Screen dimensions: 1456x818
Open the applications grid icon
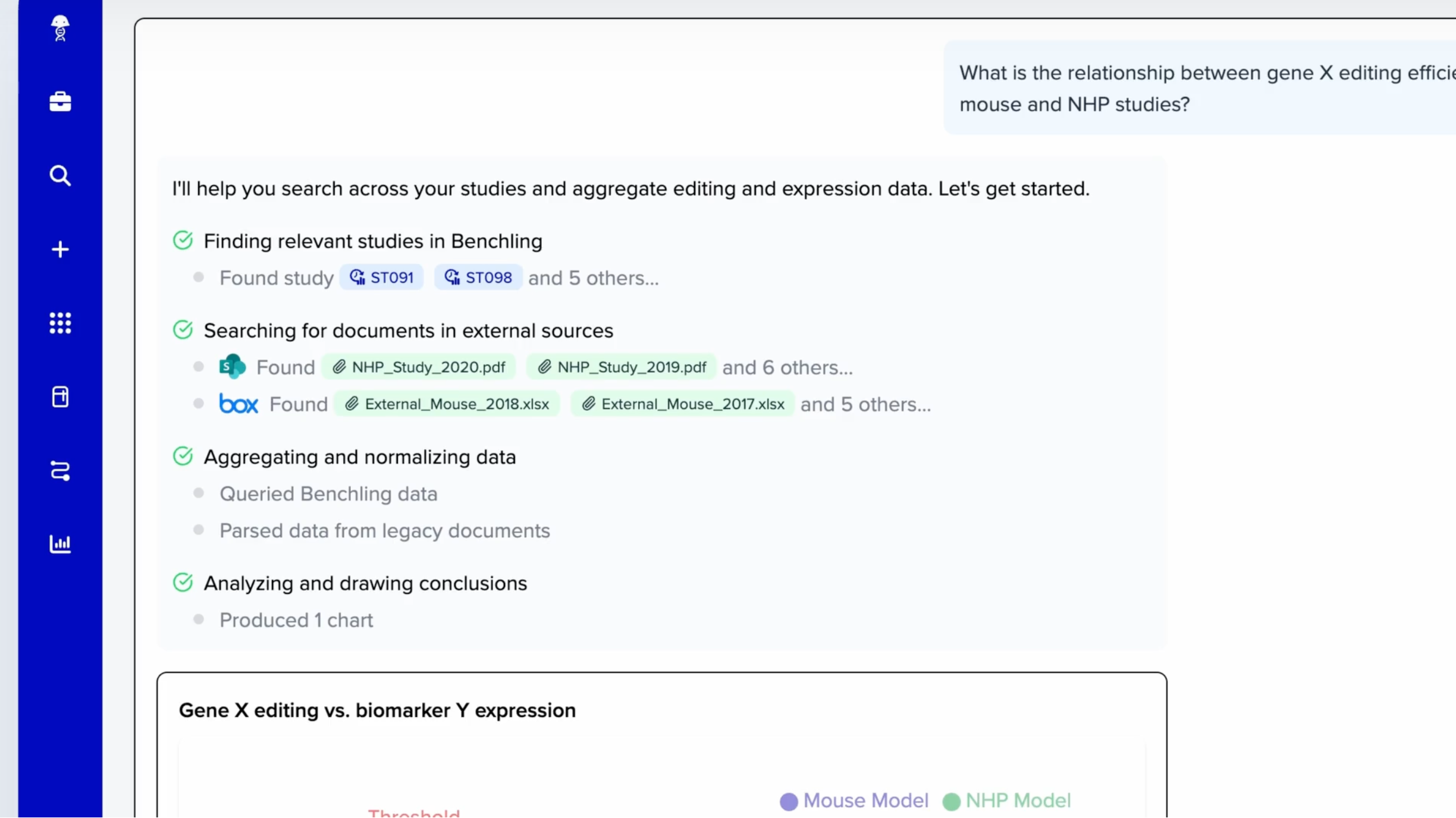(x=60, y=323)
